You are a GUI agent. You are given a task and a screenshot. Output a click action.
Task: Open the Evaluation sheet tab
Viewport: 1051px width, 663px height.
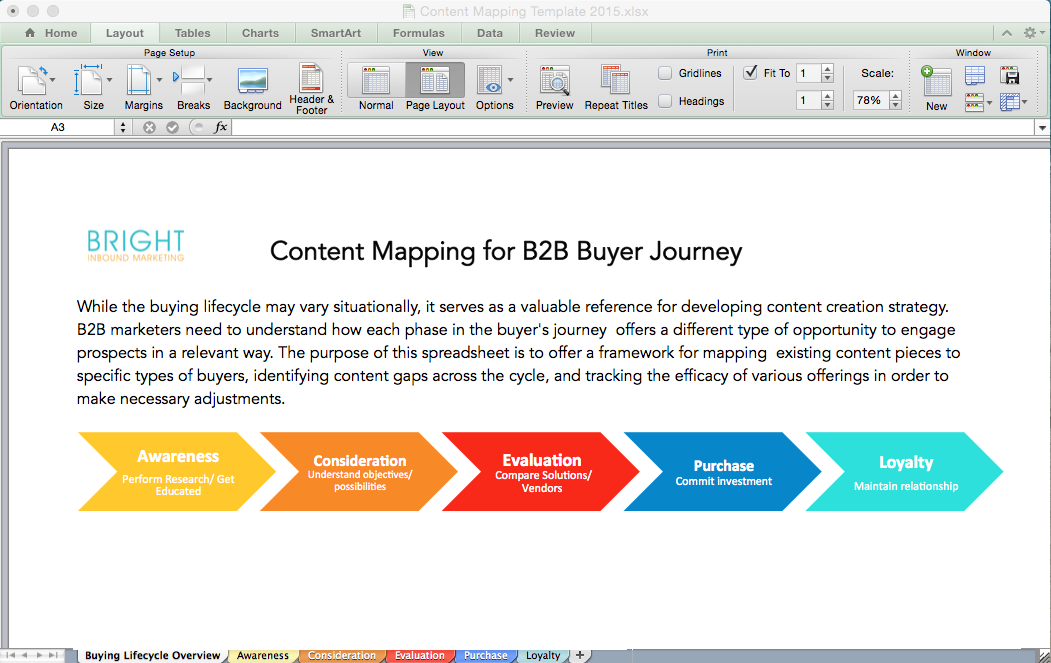(x=420, y=655)
